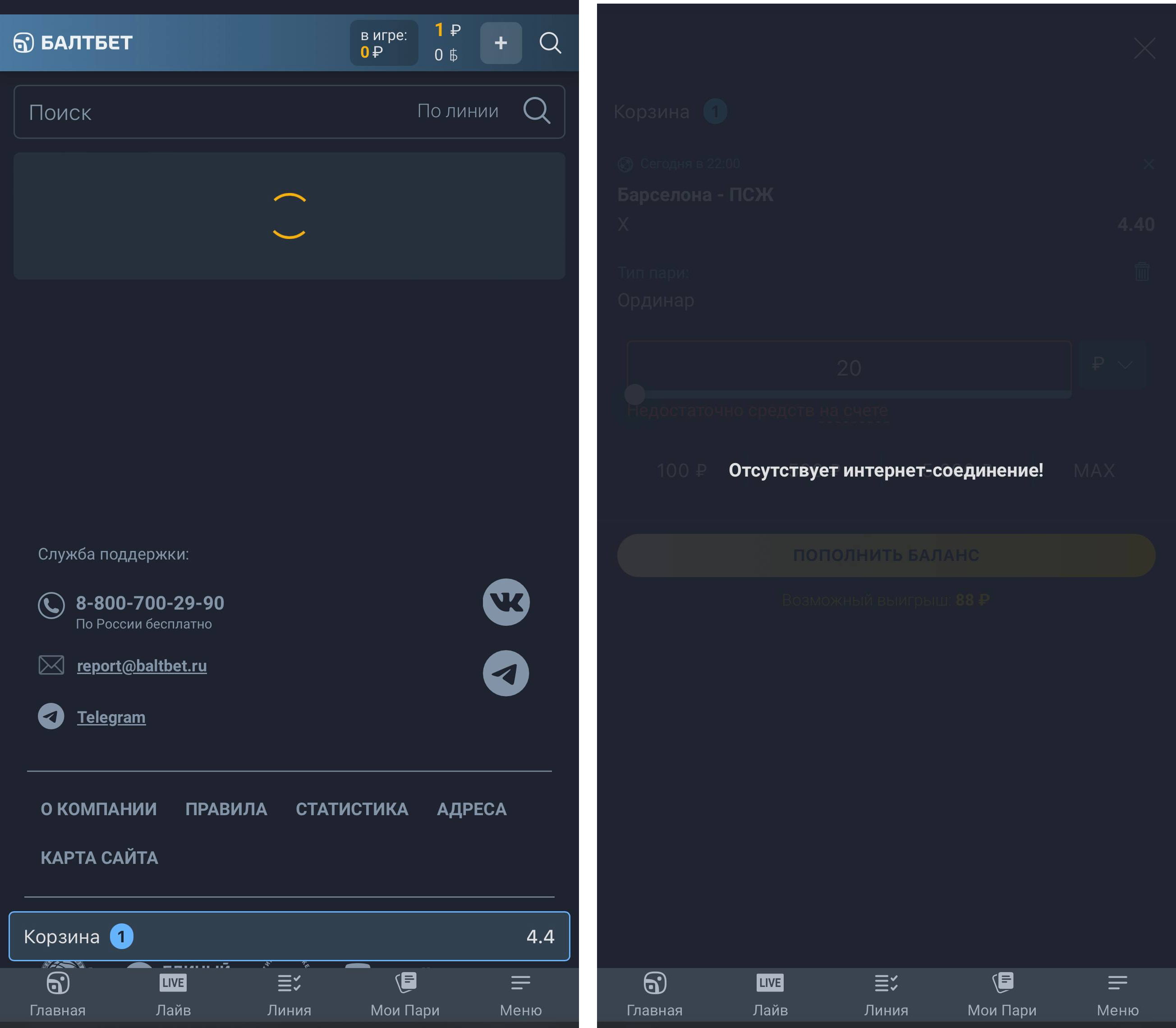Click the search field magnifier icon
The image size is (1176, 1028).
click(537, 111)
